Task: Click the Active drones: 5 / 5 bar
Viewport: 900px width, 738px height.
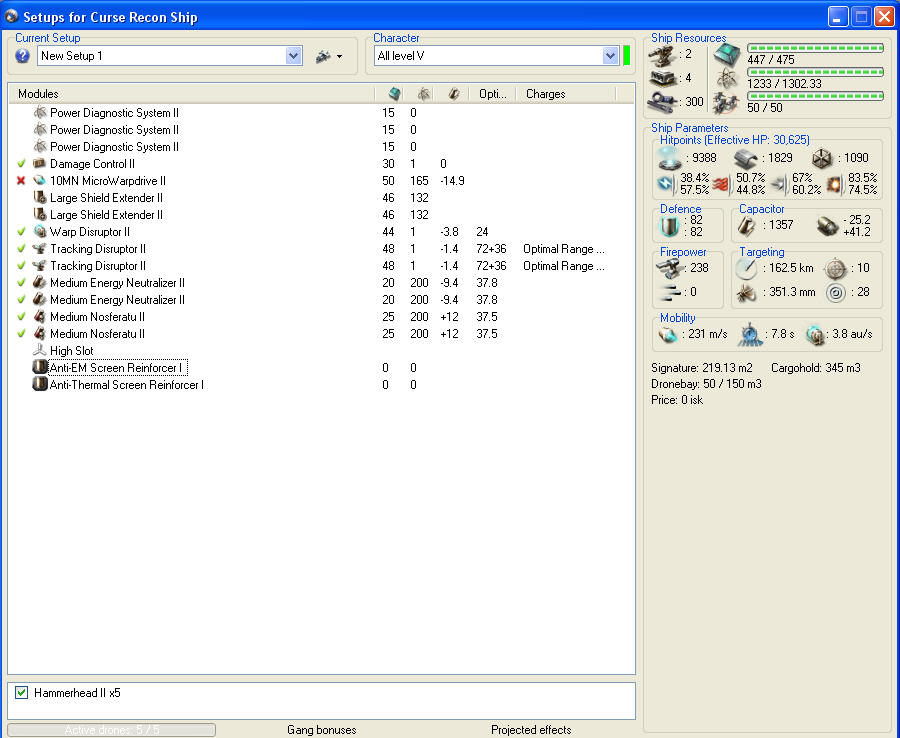Action: (x=111, y=730)
